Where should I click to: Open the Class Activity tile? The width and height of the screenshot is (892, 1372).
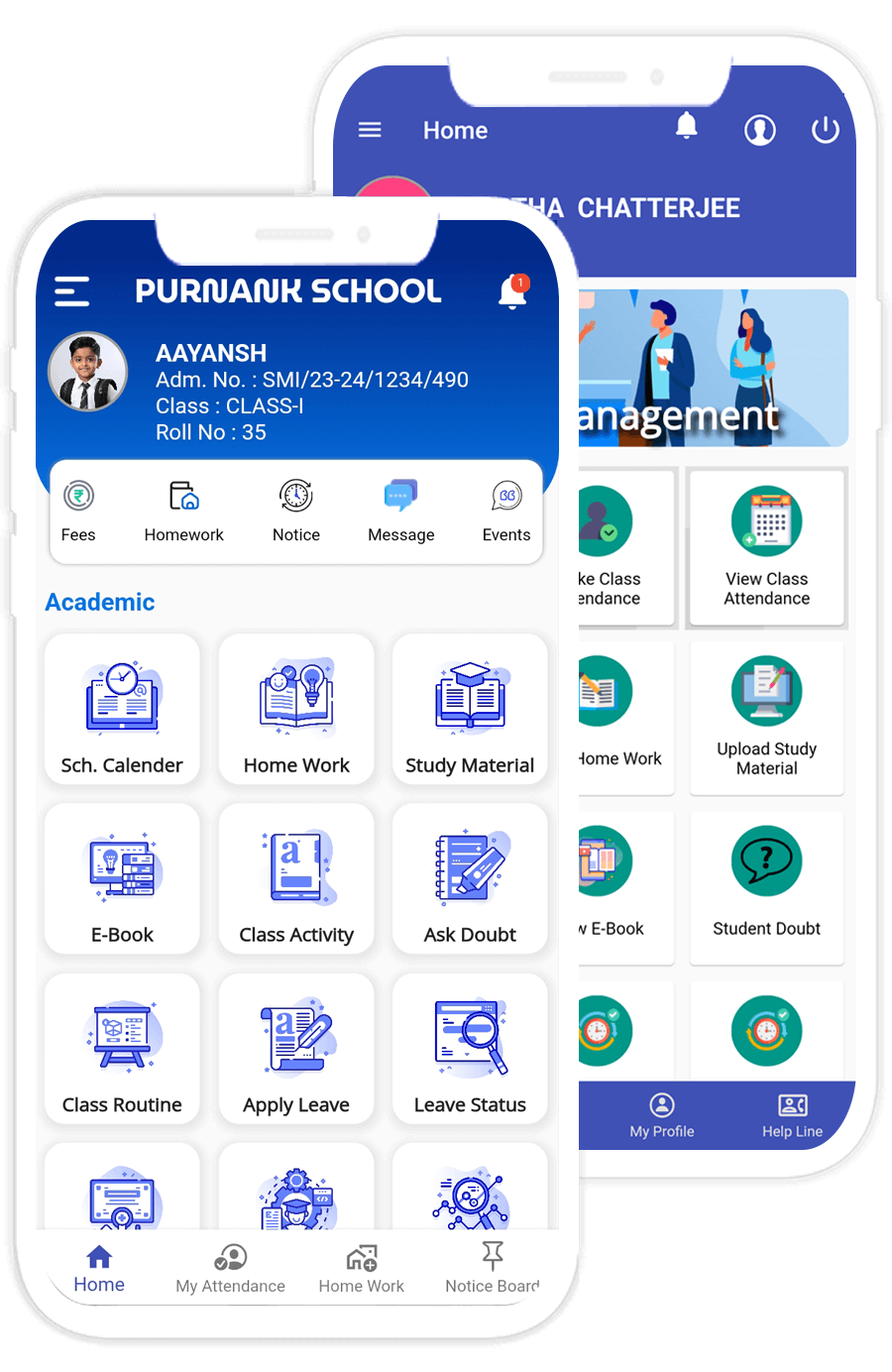pos(295,878)
